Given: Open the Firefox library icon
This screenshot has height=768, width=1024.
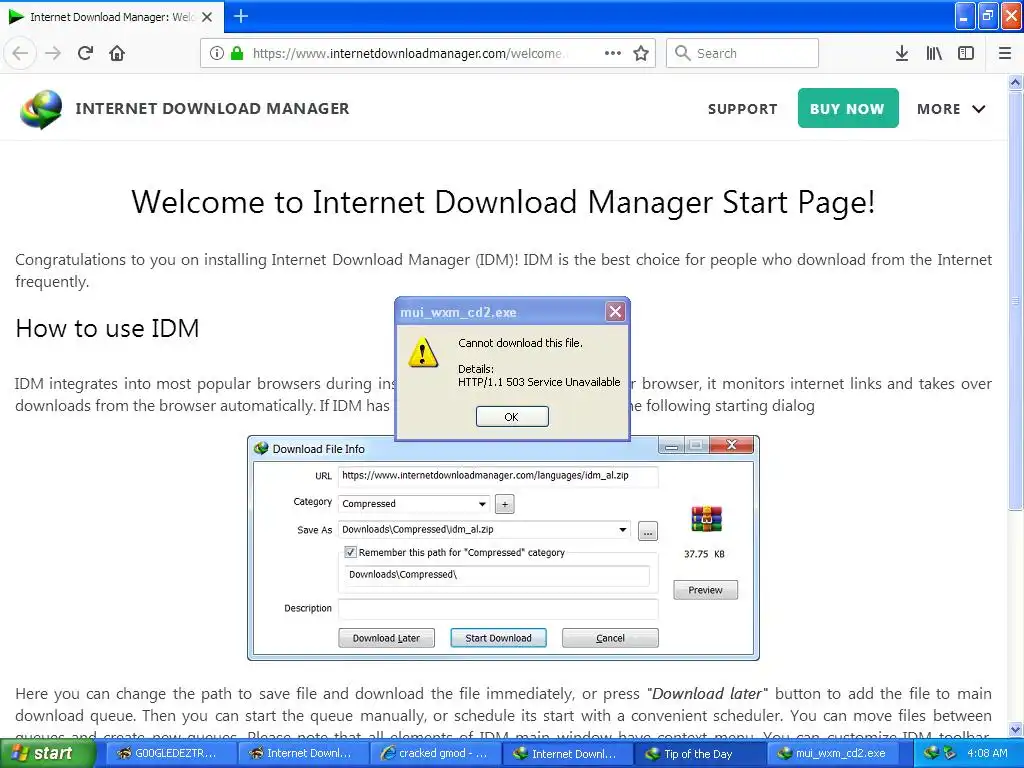Looking at the screenshot, I should (934, 53).
